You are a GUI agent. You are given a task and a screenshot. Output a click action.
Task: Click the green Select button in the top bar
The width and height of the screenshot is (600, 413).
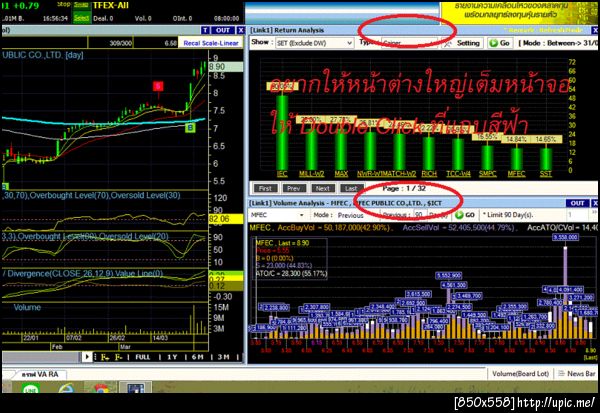(x=81, y=18)
